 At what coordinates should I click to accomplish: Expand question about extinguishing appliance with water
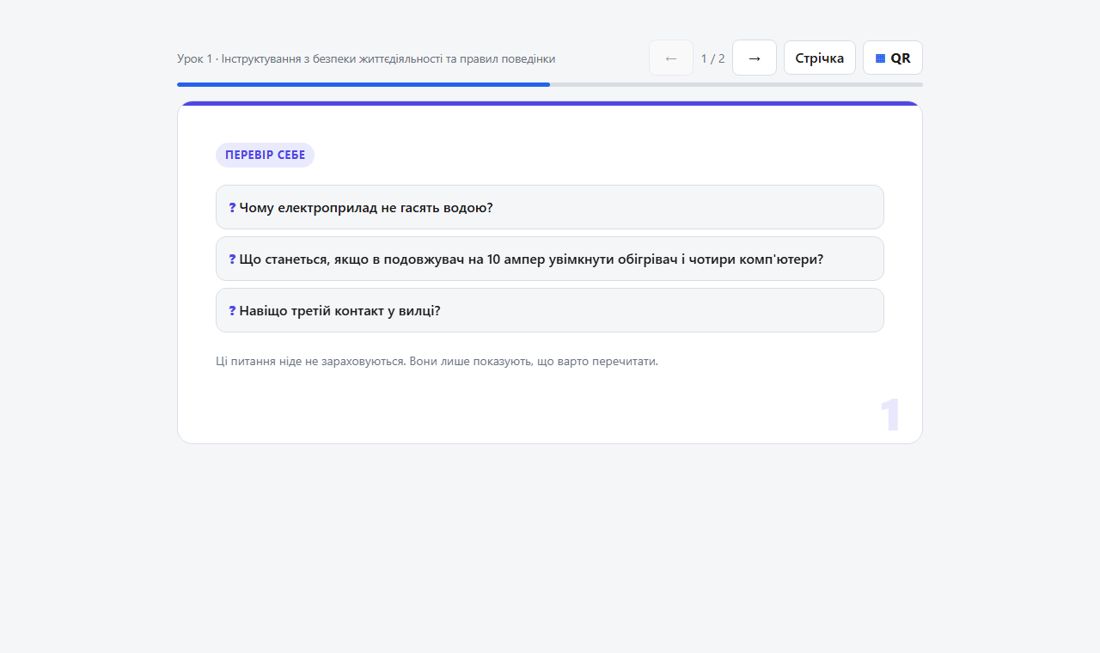tap(549, 207)
